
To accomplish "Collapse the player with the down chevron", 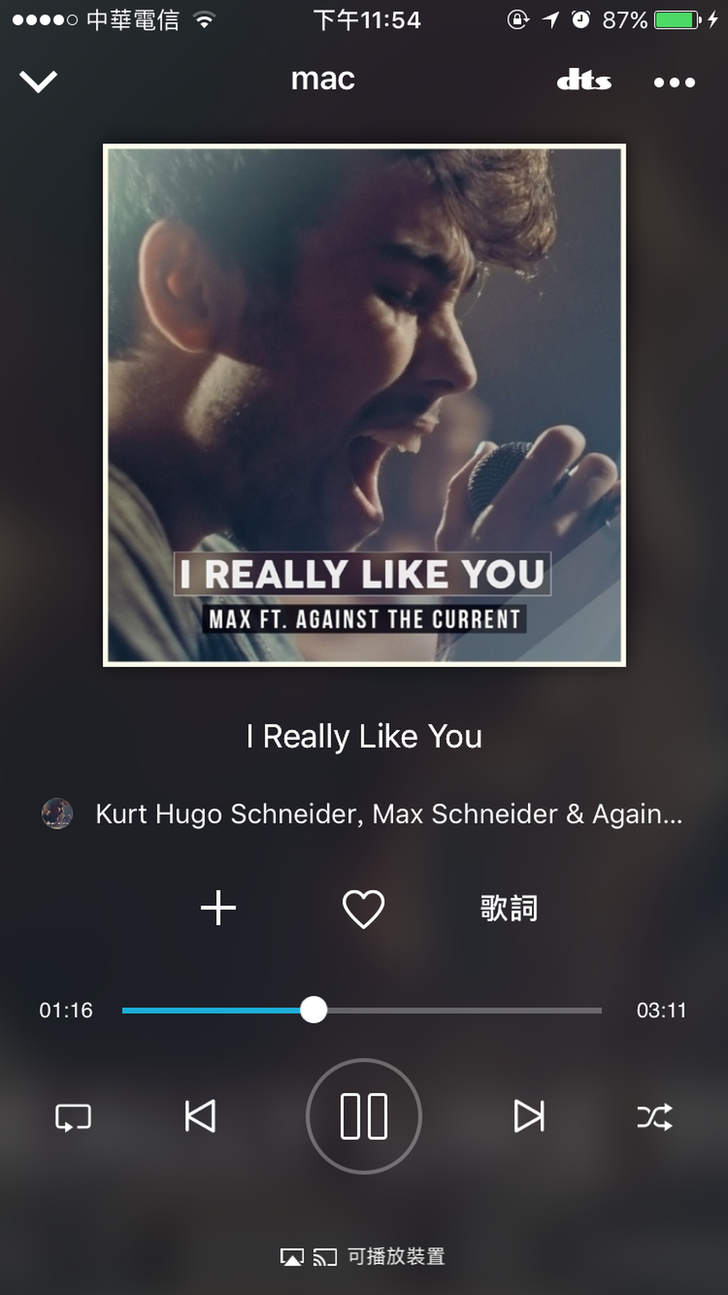I will [39, 82].
